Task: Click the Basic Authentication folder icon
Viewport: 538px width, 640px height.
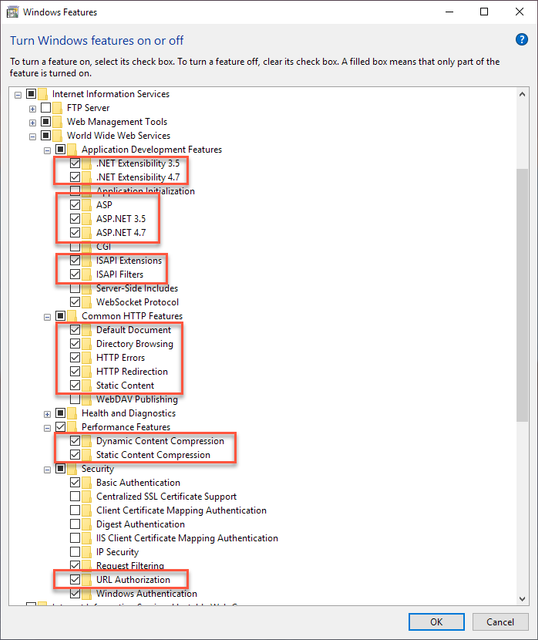Action: (87, 482)
